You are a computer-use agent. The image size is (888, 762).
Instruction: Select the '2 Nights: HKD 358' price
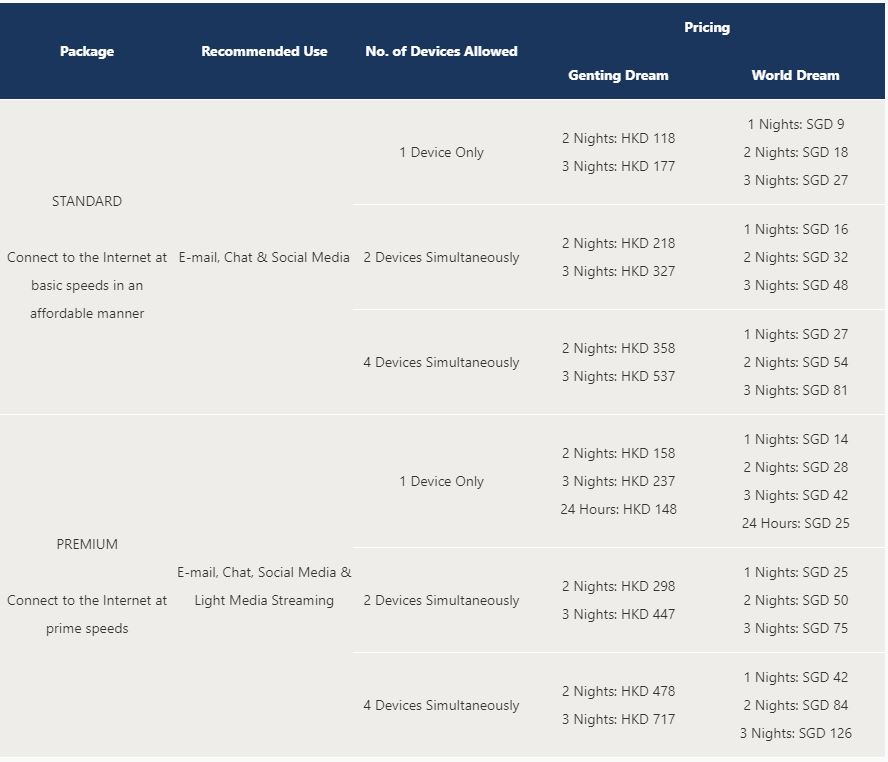(618, 348)
